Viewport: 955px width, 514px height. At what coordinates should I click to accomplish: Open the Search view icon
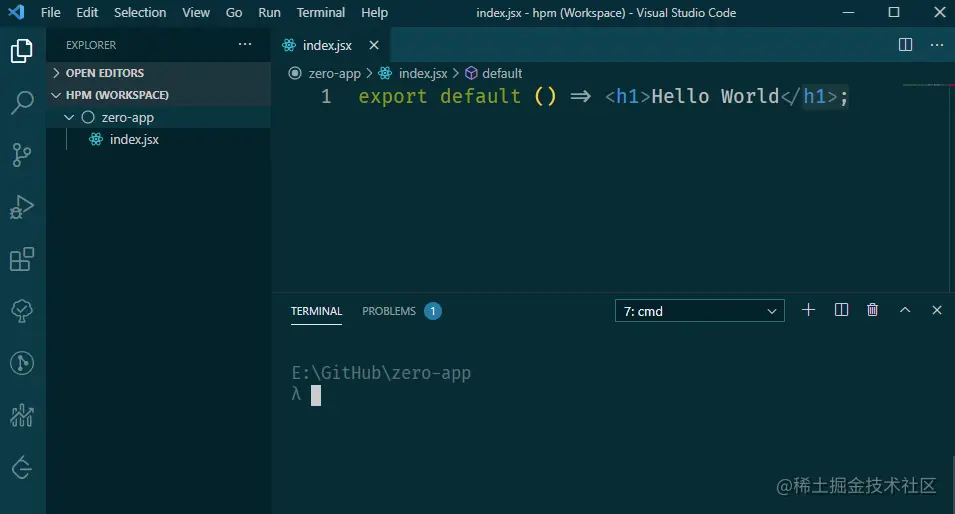(22, 102)
